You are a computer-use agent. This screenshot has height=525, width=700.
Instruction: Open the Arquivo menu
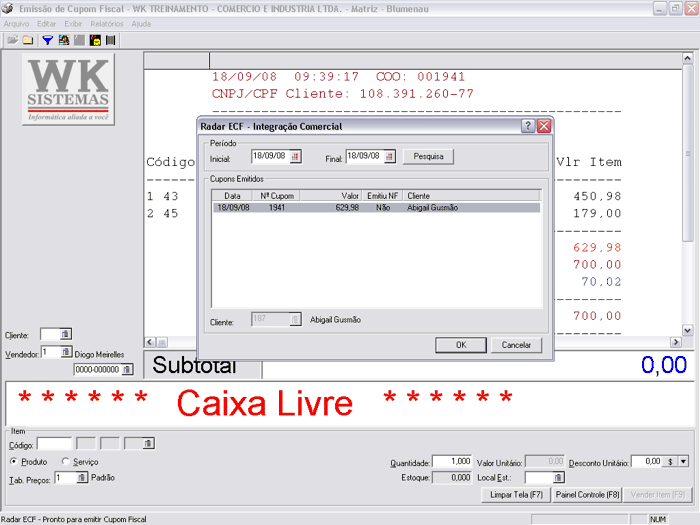point(16,23)
